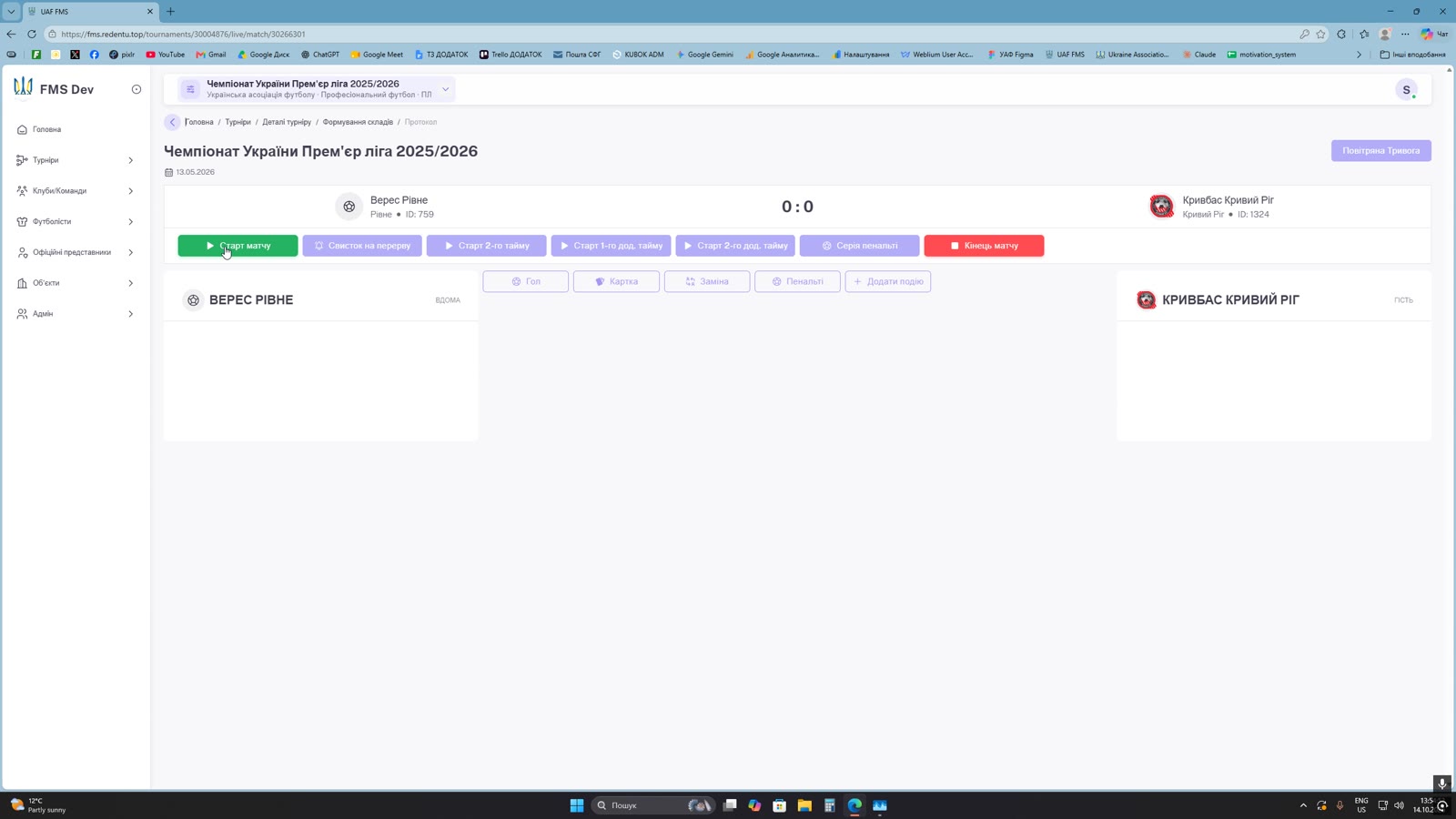Click the tournament list icon in the top selector
Screen dimensions: 1456x819
click(x=190, y=89)
